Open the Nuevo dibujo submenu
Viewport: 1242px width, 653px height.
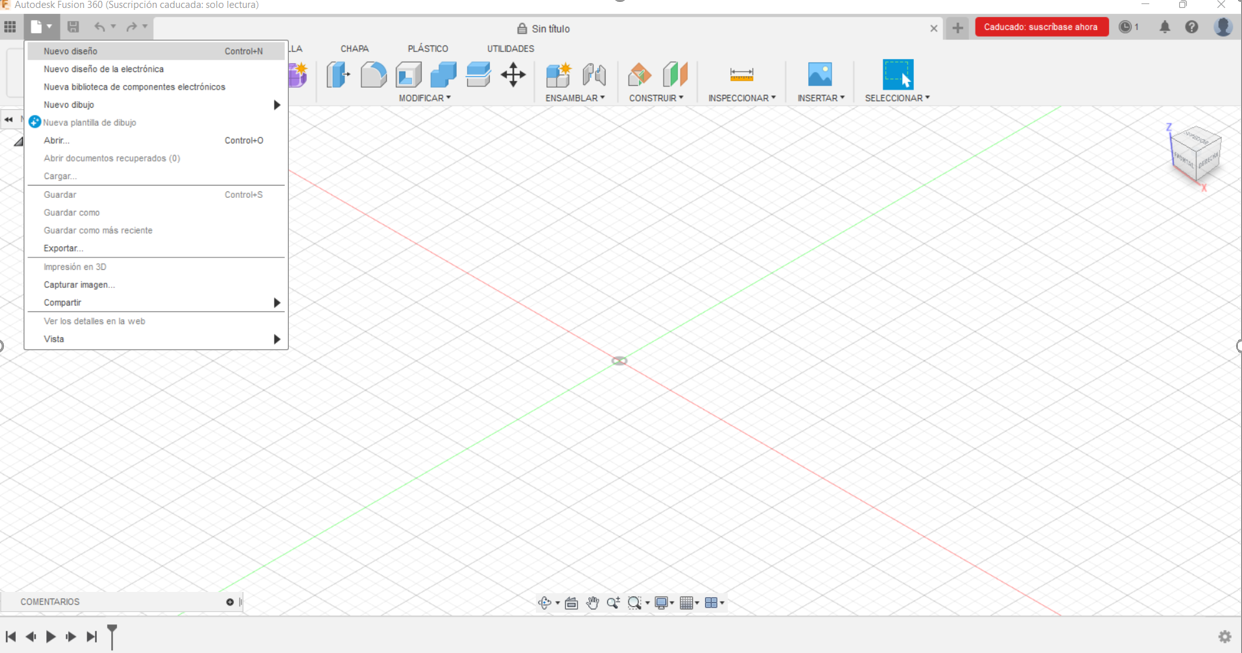[x=156, y=105]
